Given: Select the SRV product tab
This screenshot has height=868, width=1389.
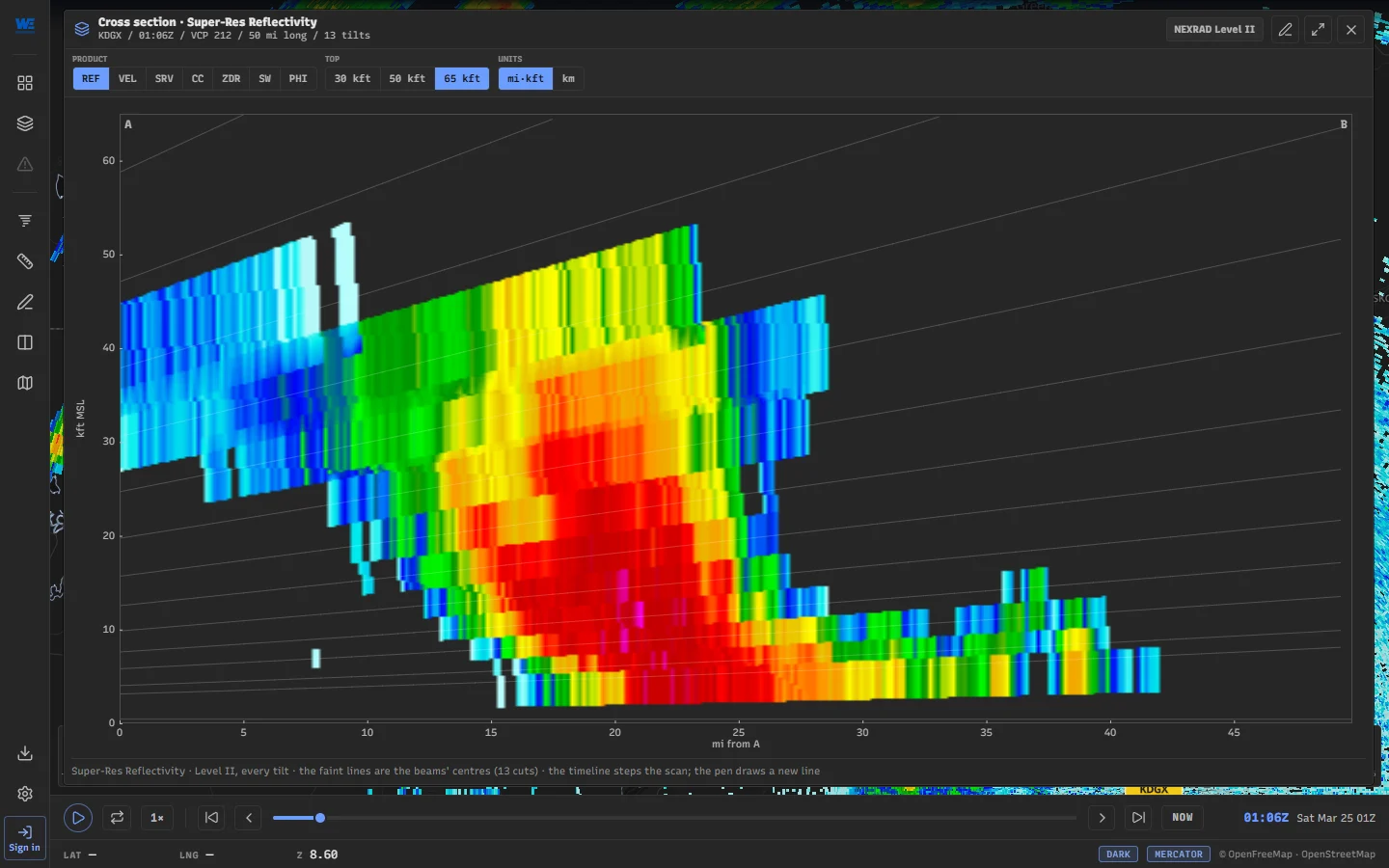Looking at the screenshot, I should [164, 79].
